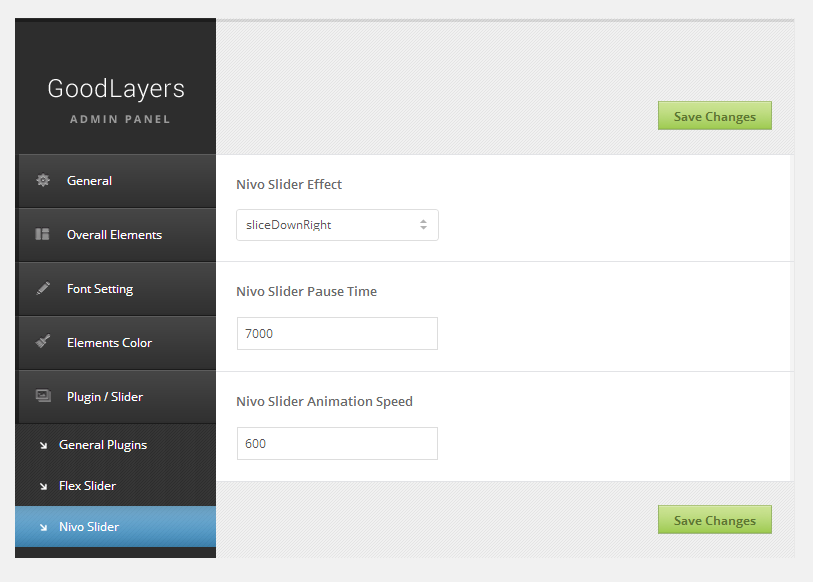The image size is (813, 582).
Task: Click the arrow icon beside Nivo Slider
Action: point(44,527)
